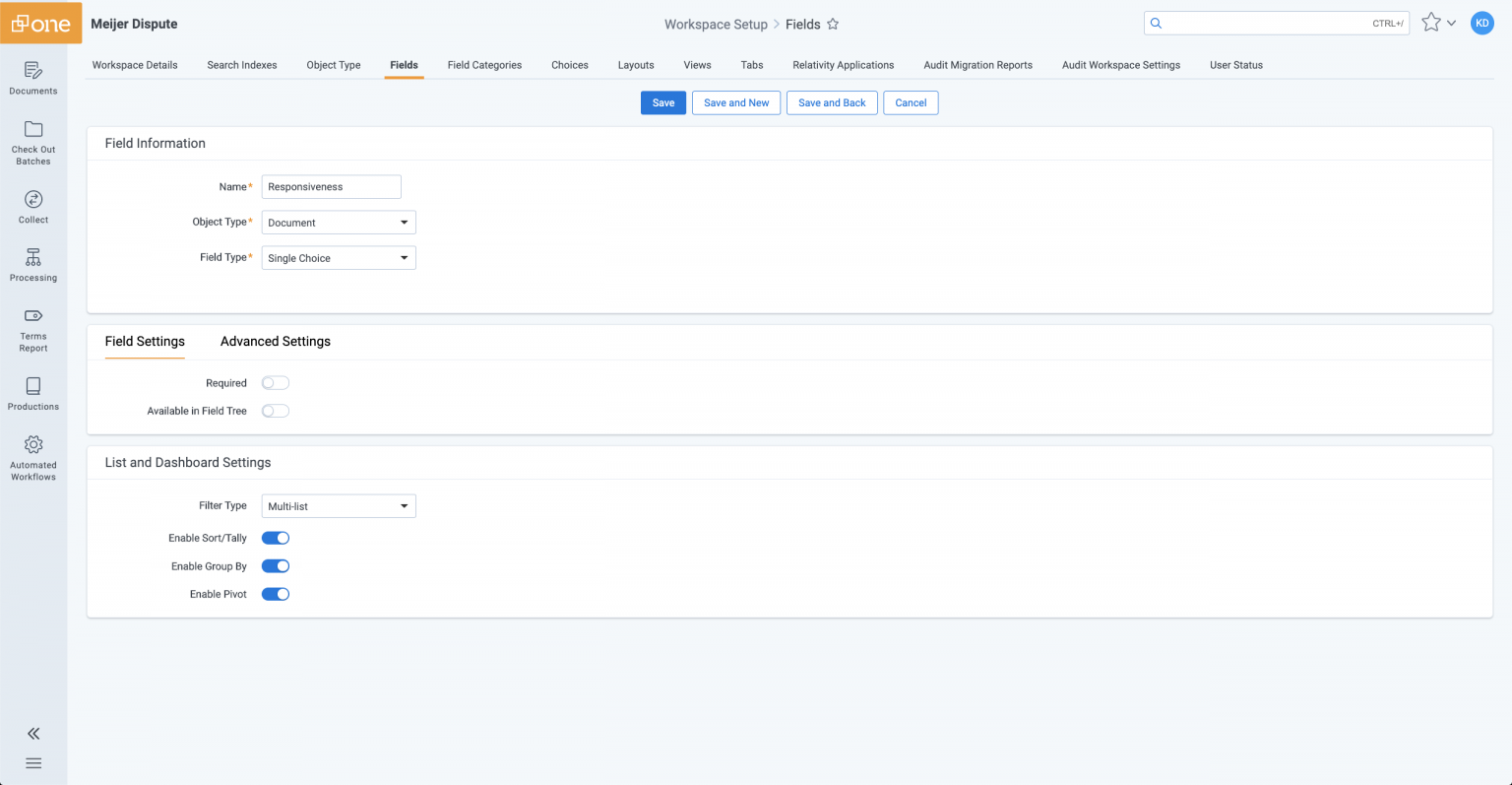Image resolution: width=1512 pixels, height=785 pixels.
Task: Select the Check Out Batches icon
Action: pos(32,139)
